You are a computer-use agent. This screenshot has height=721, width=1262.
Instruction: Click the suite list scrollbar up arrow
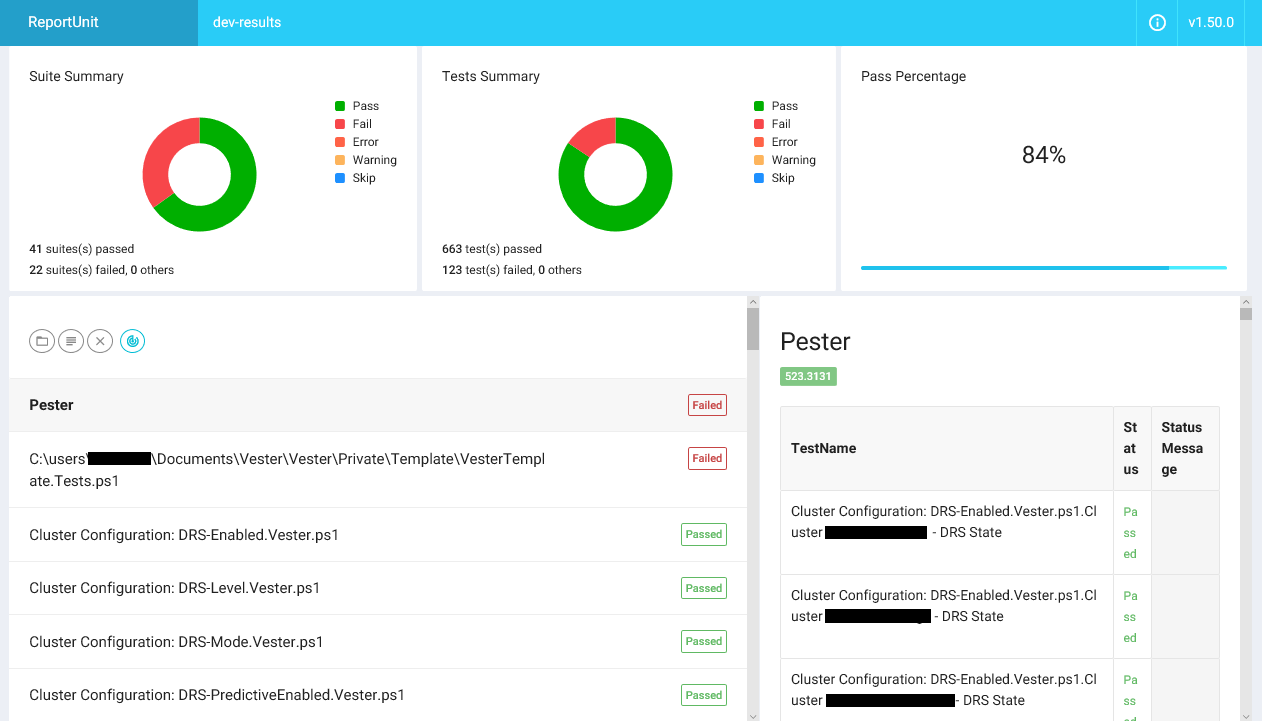tap(753, 302)
